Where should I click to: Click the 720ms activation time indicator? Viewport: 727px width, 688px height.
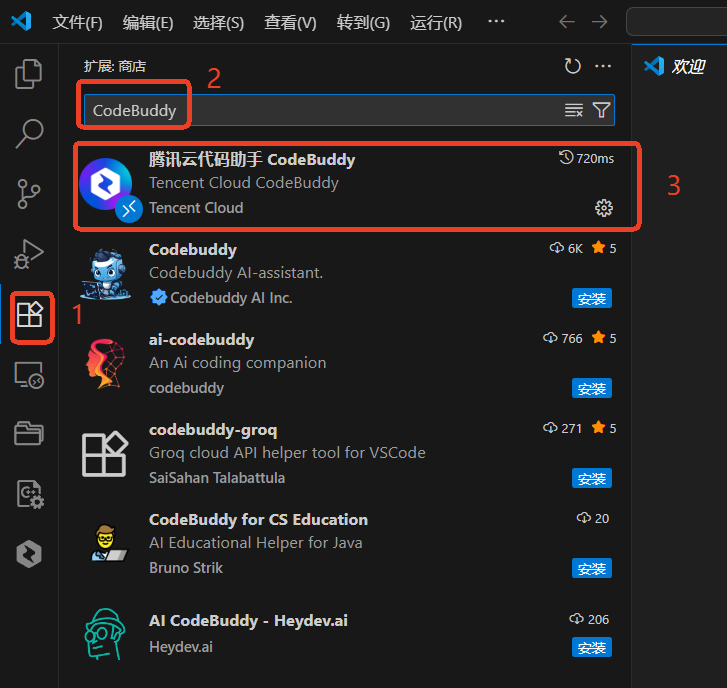pyautogui.click(x=586, y=159)
